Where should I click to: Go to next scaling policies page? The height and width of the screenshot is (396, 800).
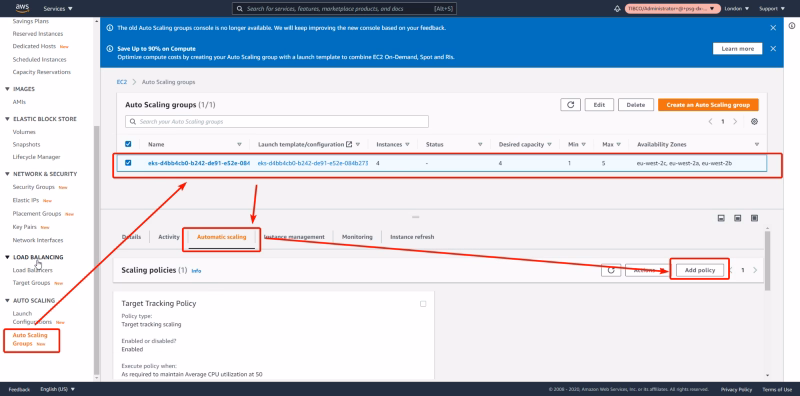(x=755, y=270)
